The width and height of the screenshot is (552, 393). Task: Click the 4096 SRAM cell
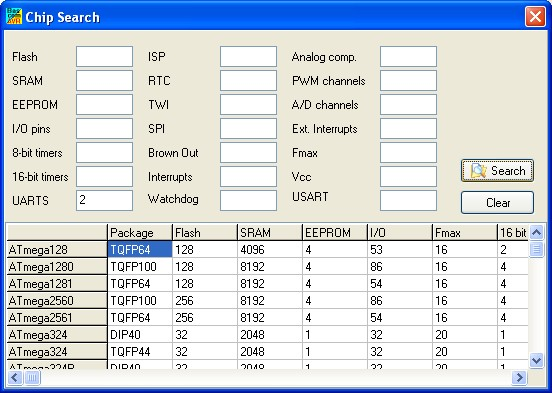coord(270,250)
